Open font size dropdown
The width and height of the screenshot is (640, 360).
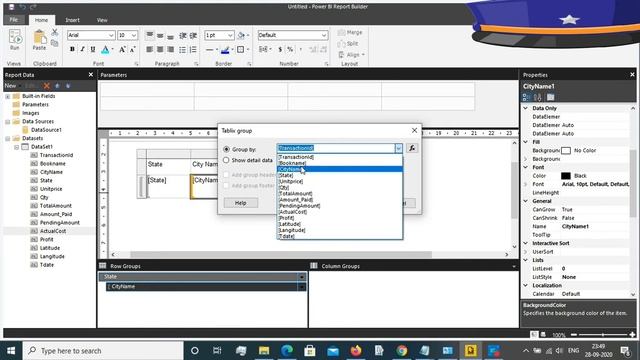(134, 36)
